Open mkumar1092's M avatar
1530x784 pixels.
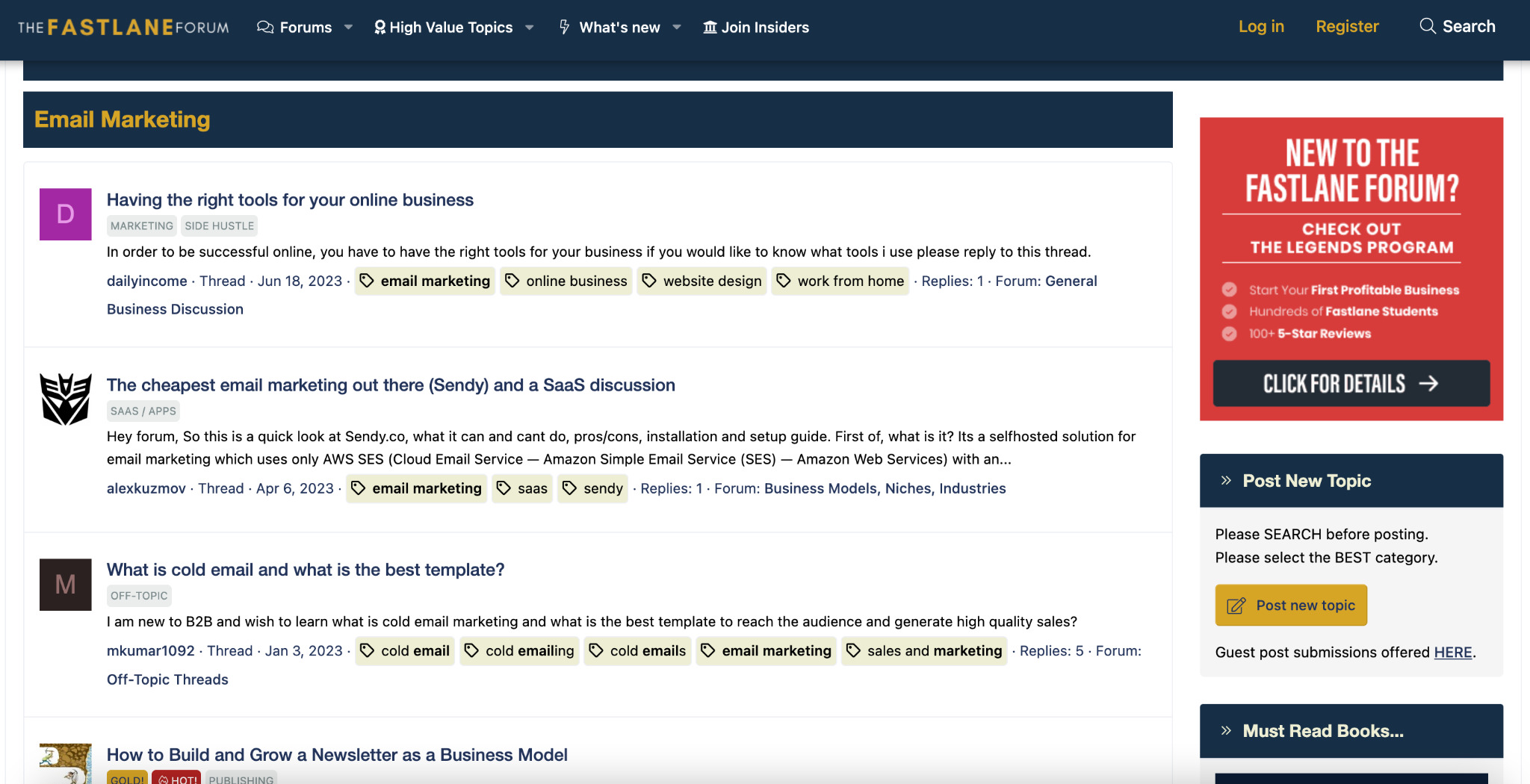click(x=66, y=585)
